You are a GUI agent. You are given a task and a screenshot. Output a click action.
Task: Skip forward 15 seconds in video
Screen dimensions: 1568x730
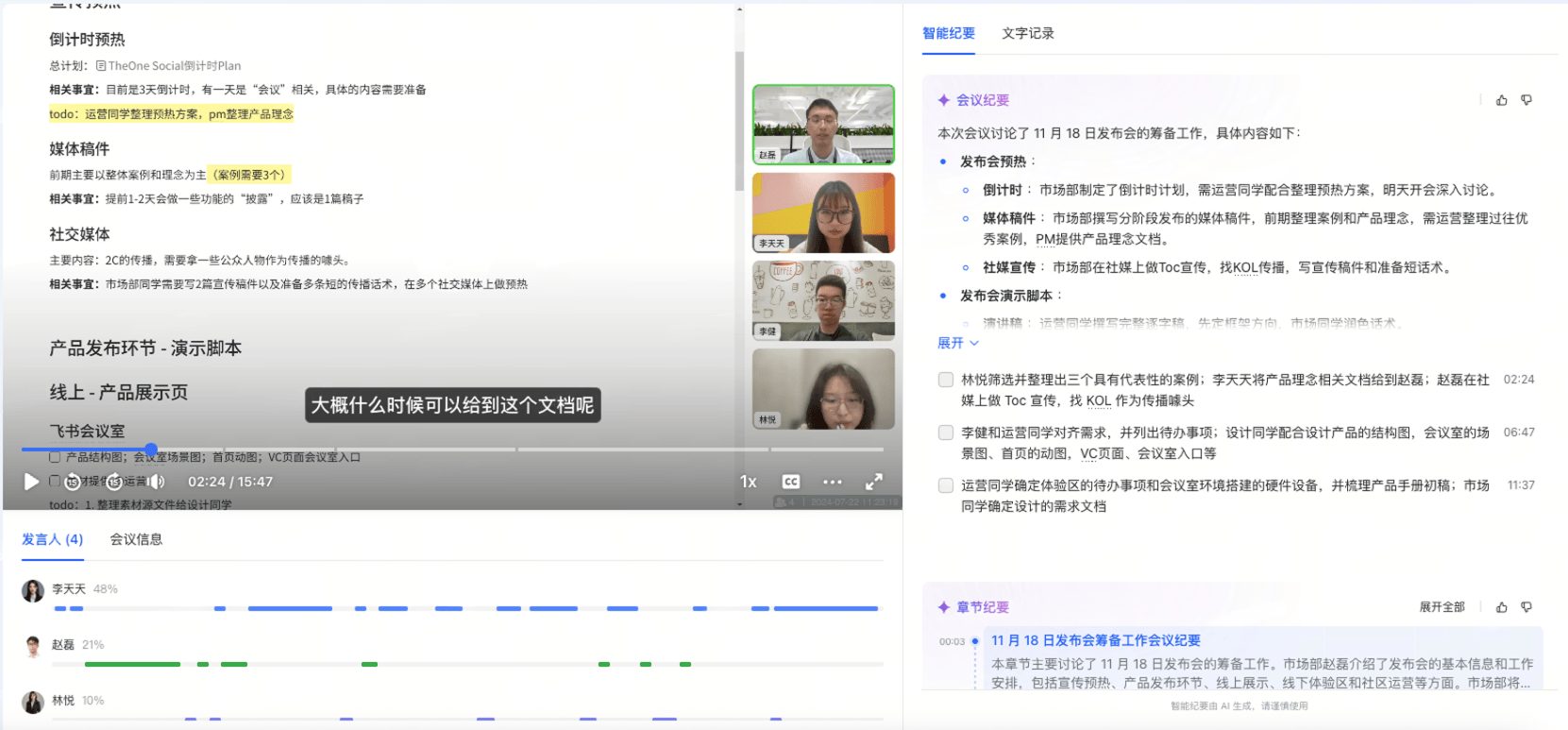click(114, 482)
